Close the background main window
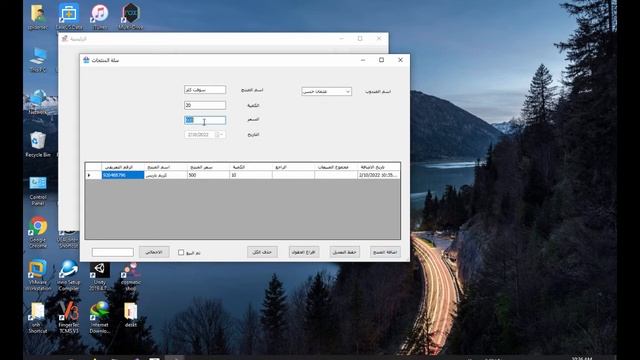This screenshot has height=360, width=640. (x=379, y=38)
